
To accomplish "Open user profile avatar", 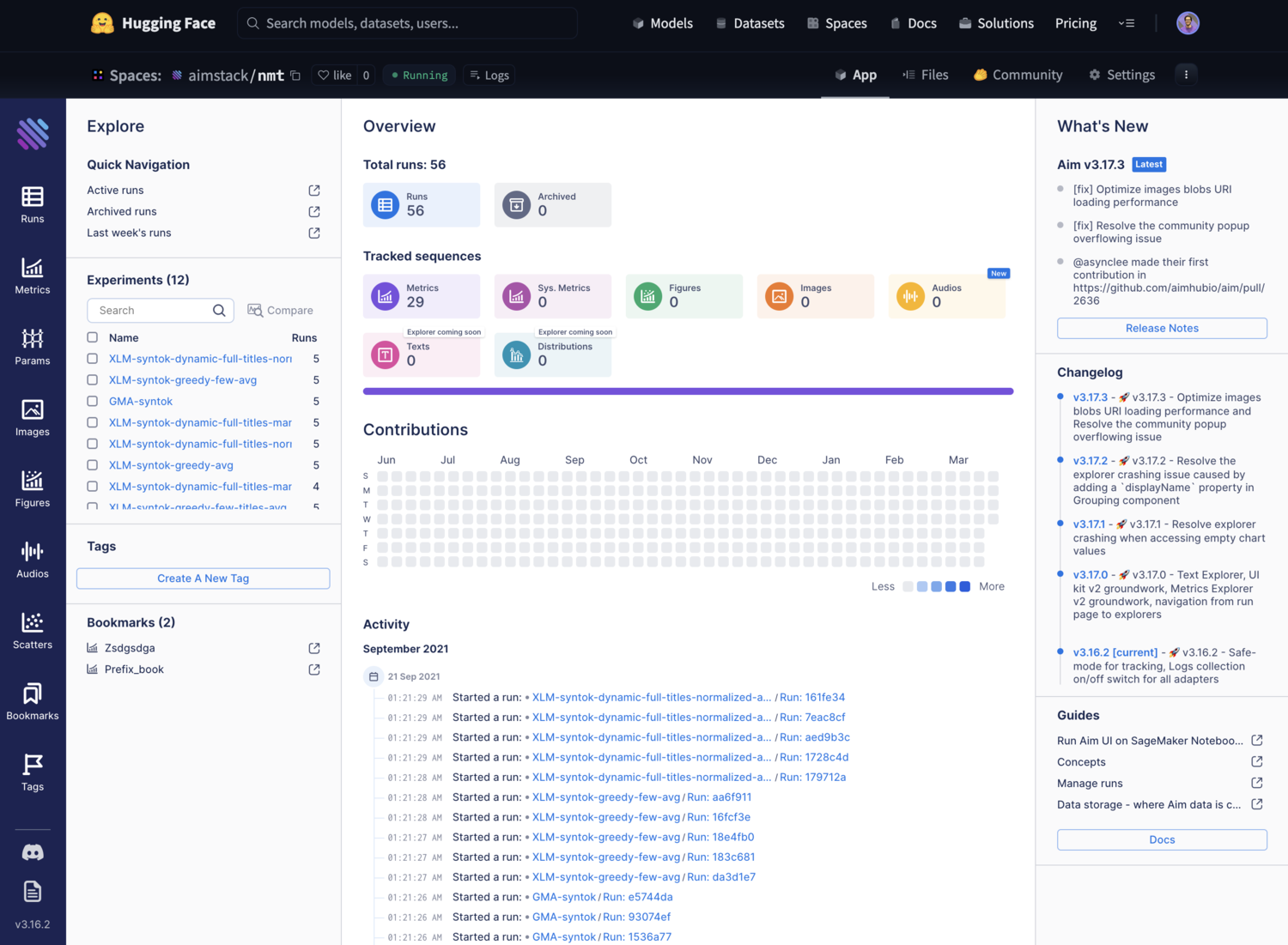I will (x=1188, y=23).
